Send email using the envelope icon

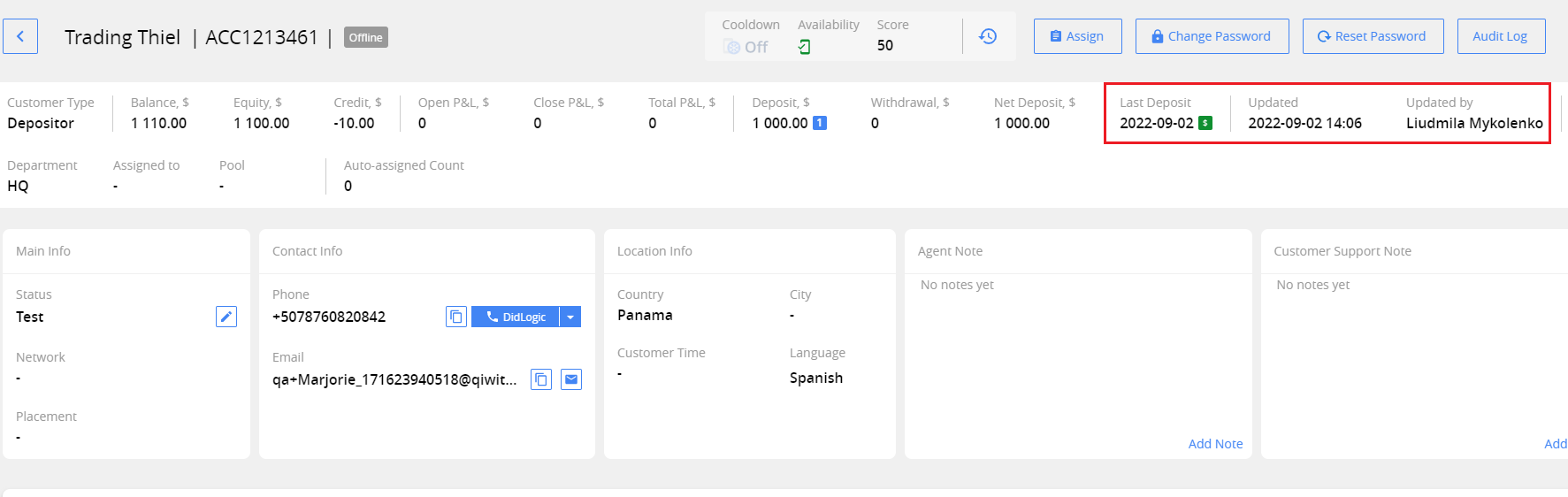coord(571,379)
